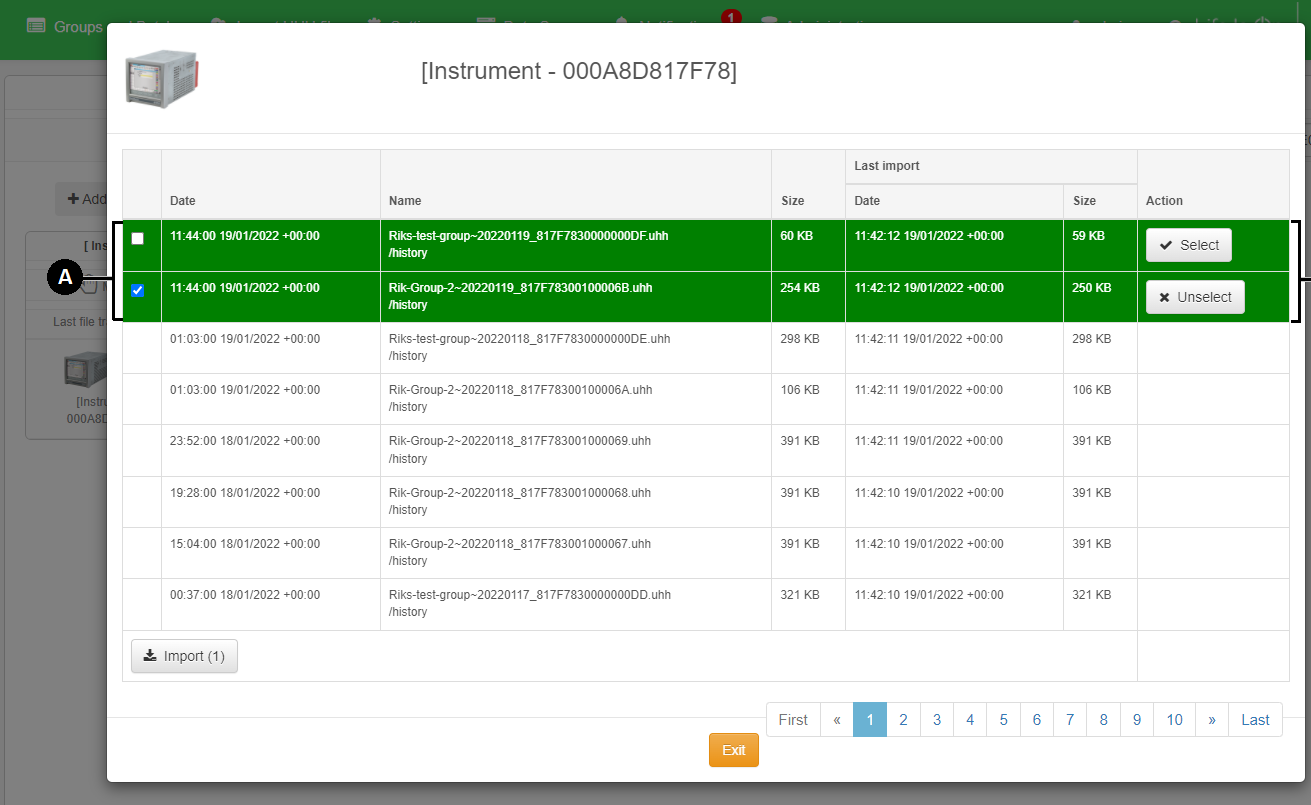The image size is (1311, 805).
Task: Click the instrument image in the dialog header
Action: coord(161,78)
